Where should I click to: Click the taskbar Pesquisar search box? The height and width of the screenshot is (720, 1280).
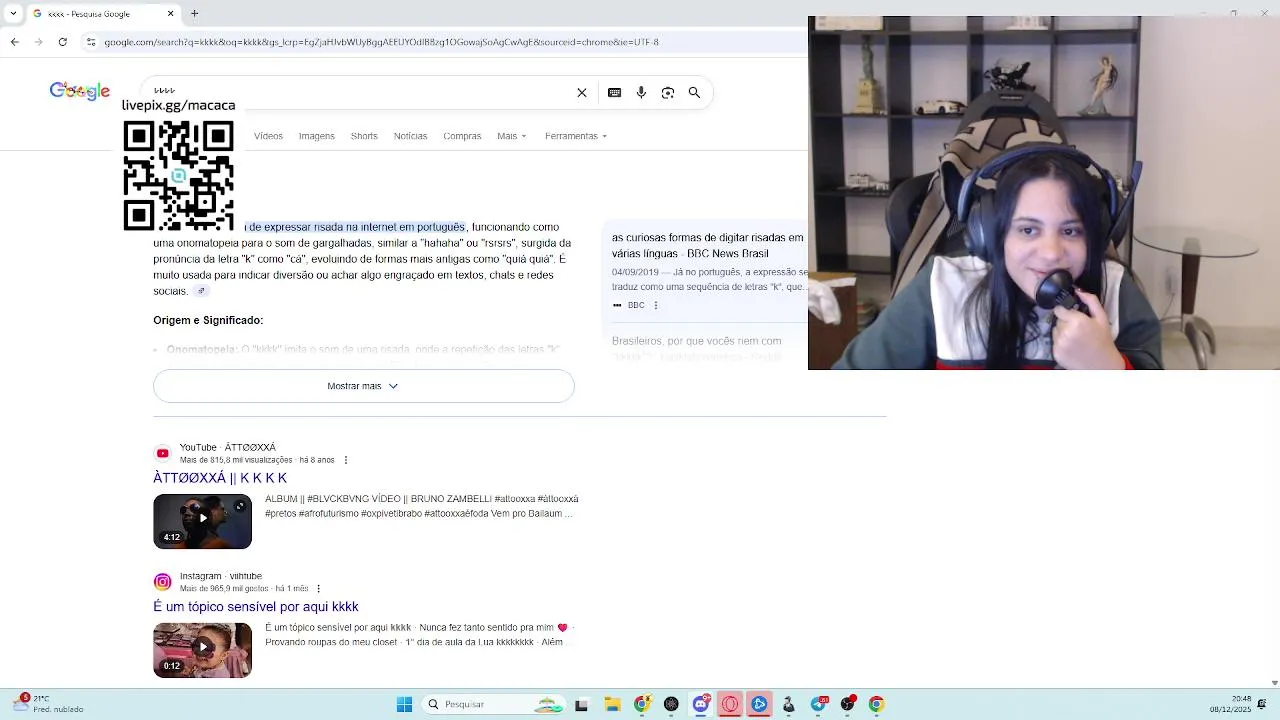click(x=495, y=704)
